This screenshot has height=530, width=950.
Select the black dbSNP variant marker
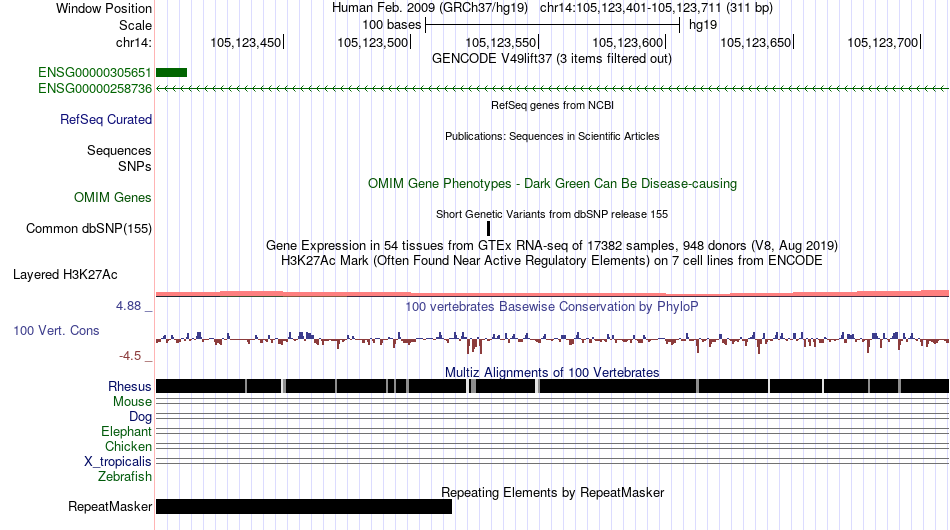pyautogui.click(x=488, y=228)
